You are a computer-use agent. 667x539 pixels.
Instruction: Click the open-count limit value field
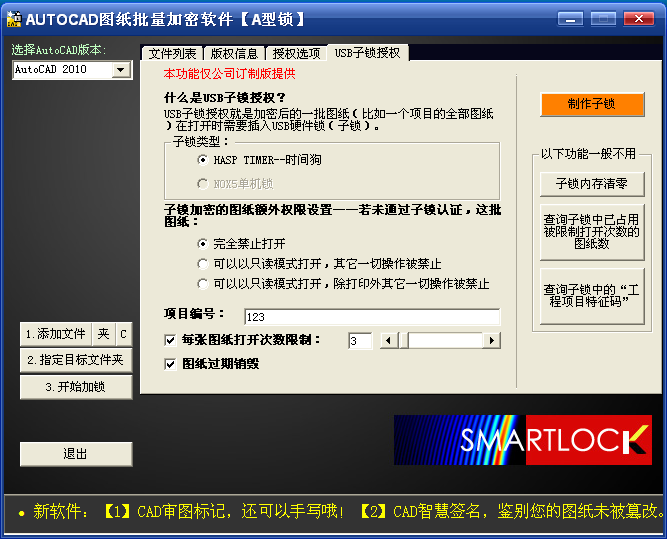coord(360,341)
